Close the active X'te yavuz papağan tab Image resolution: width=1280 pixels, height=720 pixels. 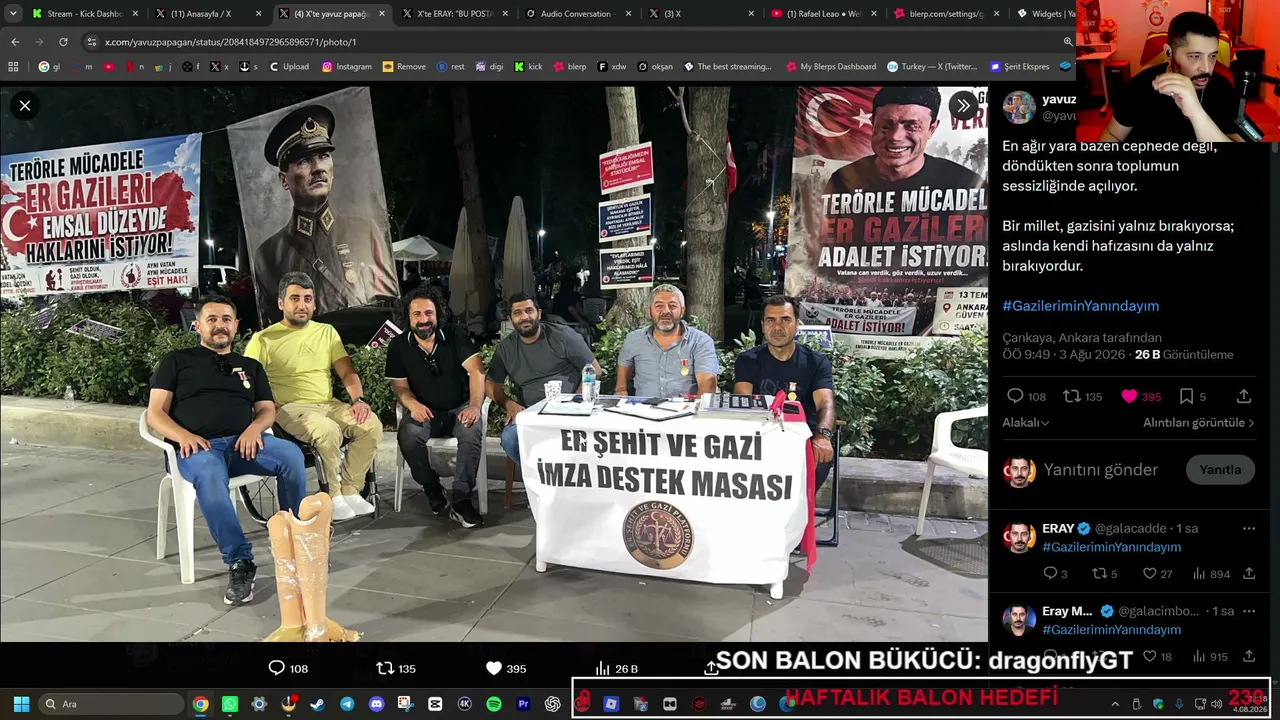pos(382,14)
